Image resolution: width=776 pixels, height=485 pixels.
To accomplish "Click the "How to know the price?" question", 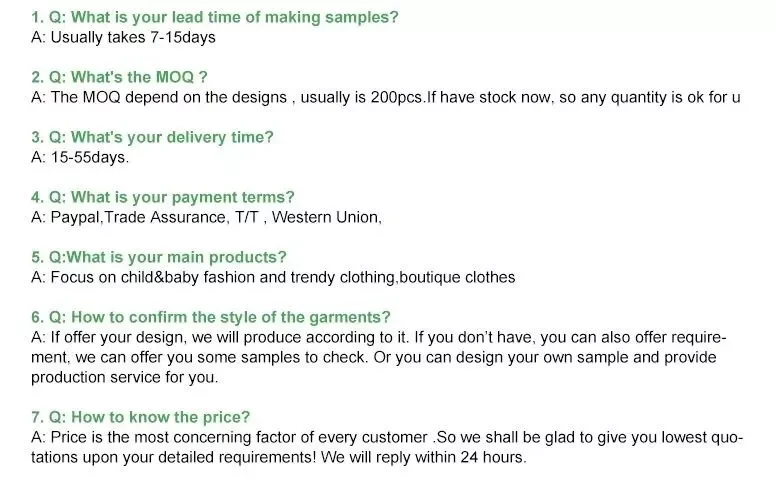I will pos(140,417).
